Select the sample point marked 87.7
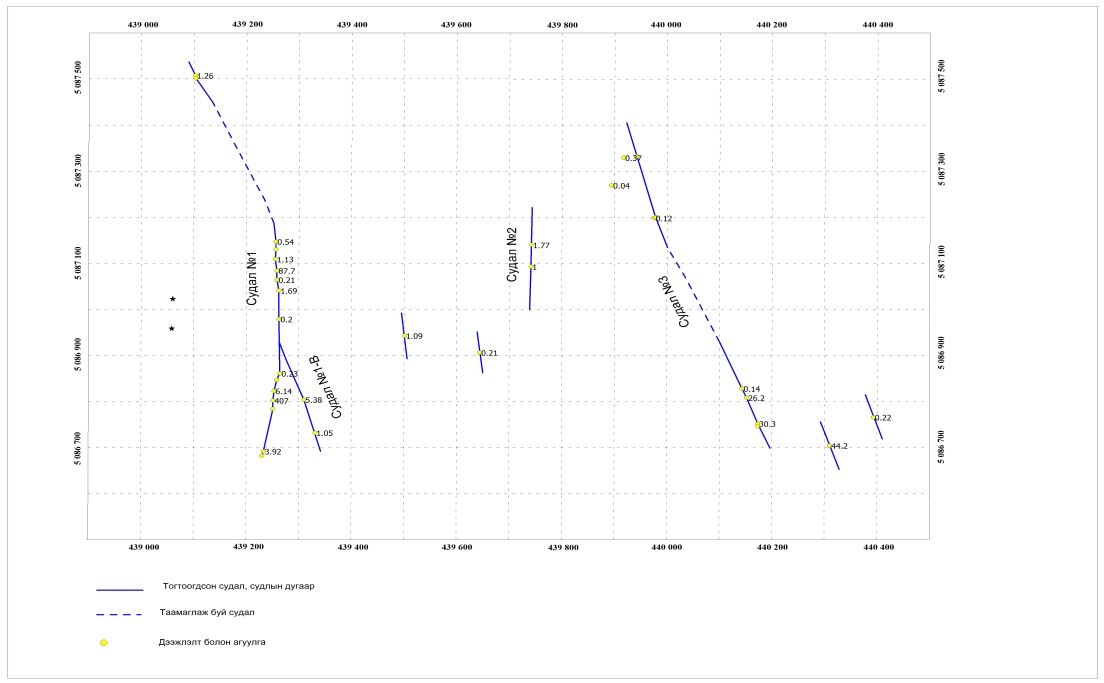Screen dimensions: 1104x683 click(277, 271)
